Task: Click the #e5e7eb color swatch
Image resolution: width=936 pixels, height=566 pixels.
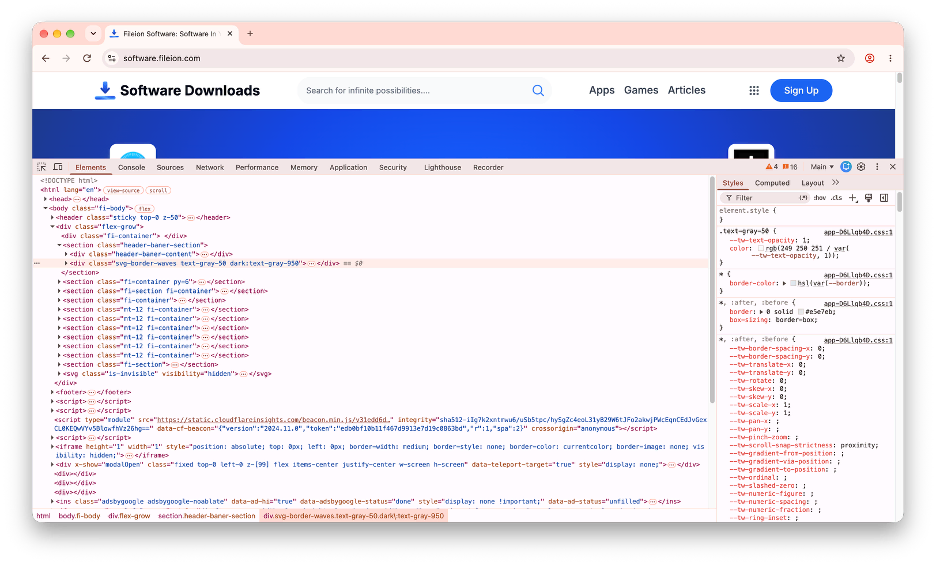Action: click(x=800, y=312)
